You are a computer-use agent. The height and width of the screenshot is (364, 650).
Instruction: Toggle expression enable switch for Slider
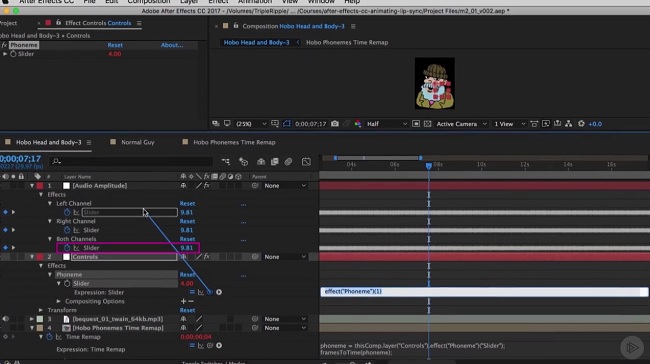coord(192,292)
